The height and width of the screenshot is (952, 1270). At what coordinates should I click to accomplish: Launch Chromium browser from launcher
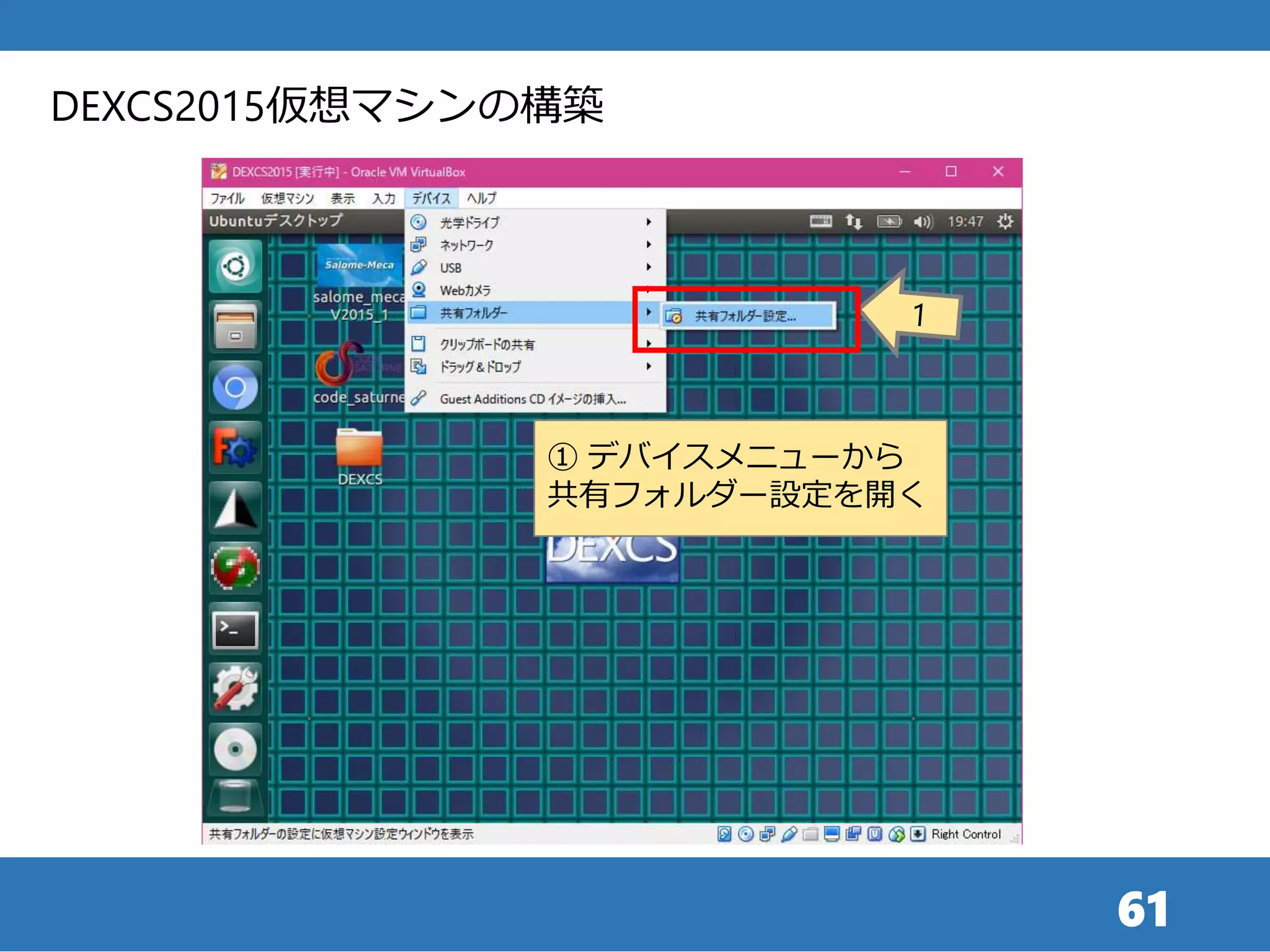click(x=235, y=388)
